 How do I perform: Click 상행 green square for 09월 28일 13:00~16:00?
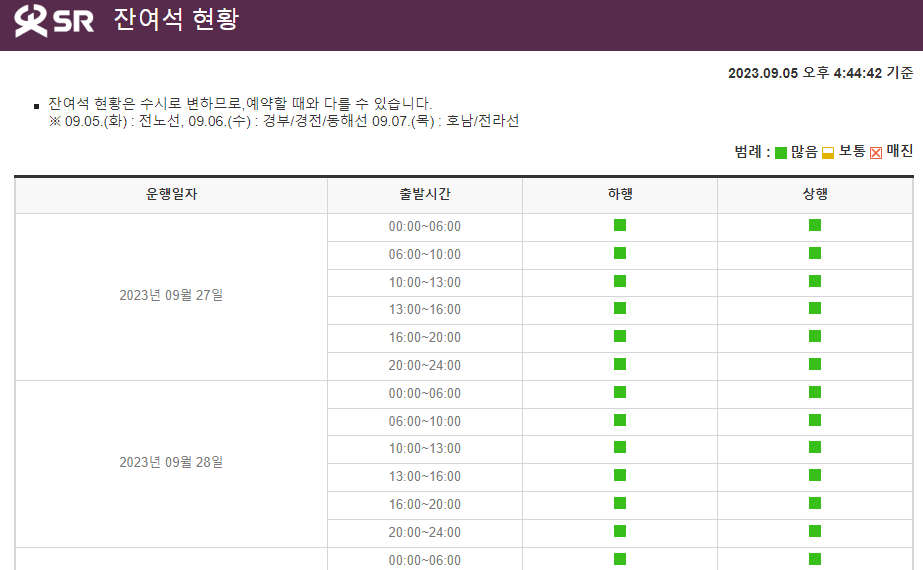click(815, 475)
